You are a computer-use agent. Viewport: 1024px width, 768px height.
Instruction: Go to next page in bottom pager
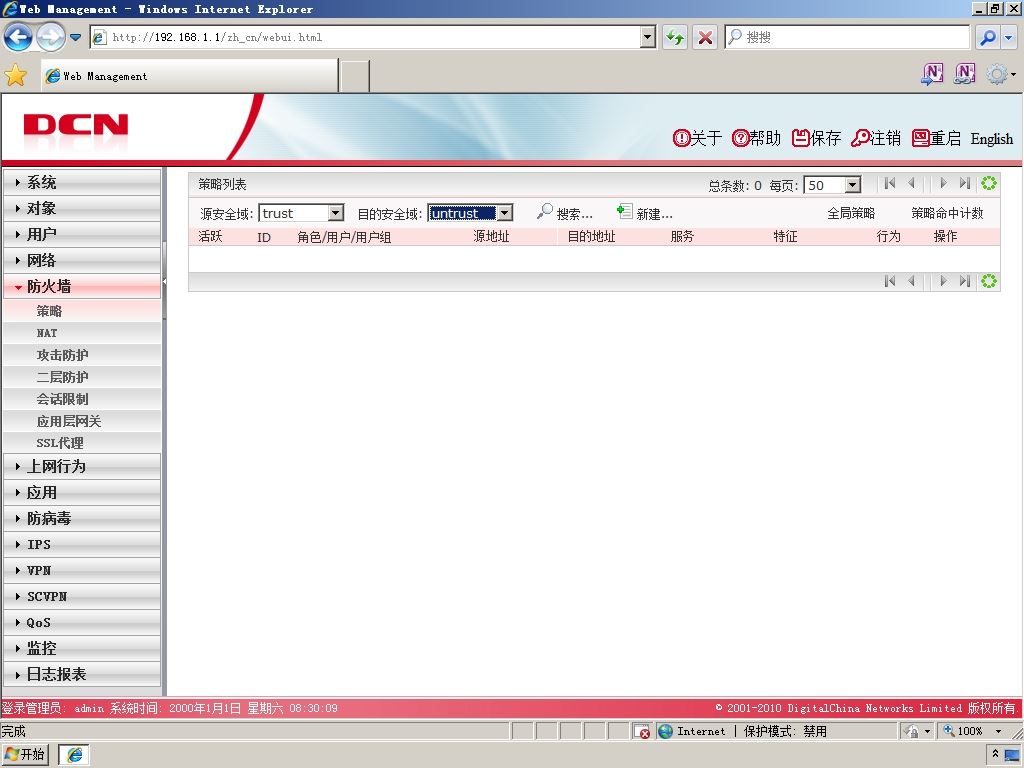[x=943, y=281]
